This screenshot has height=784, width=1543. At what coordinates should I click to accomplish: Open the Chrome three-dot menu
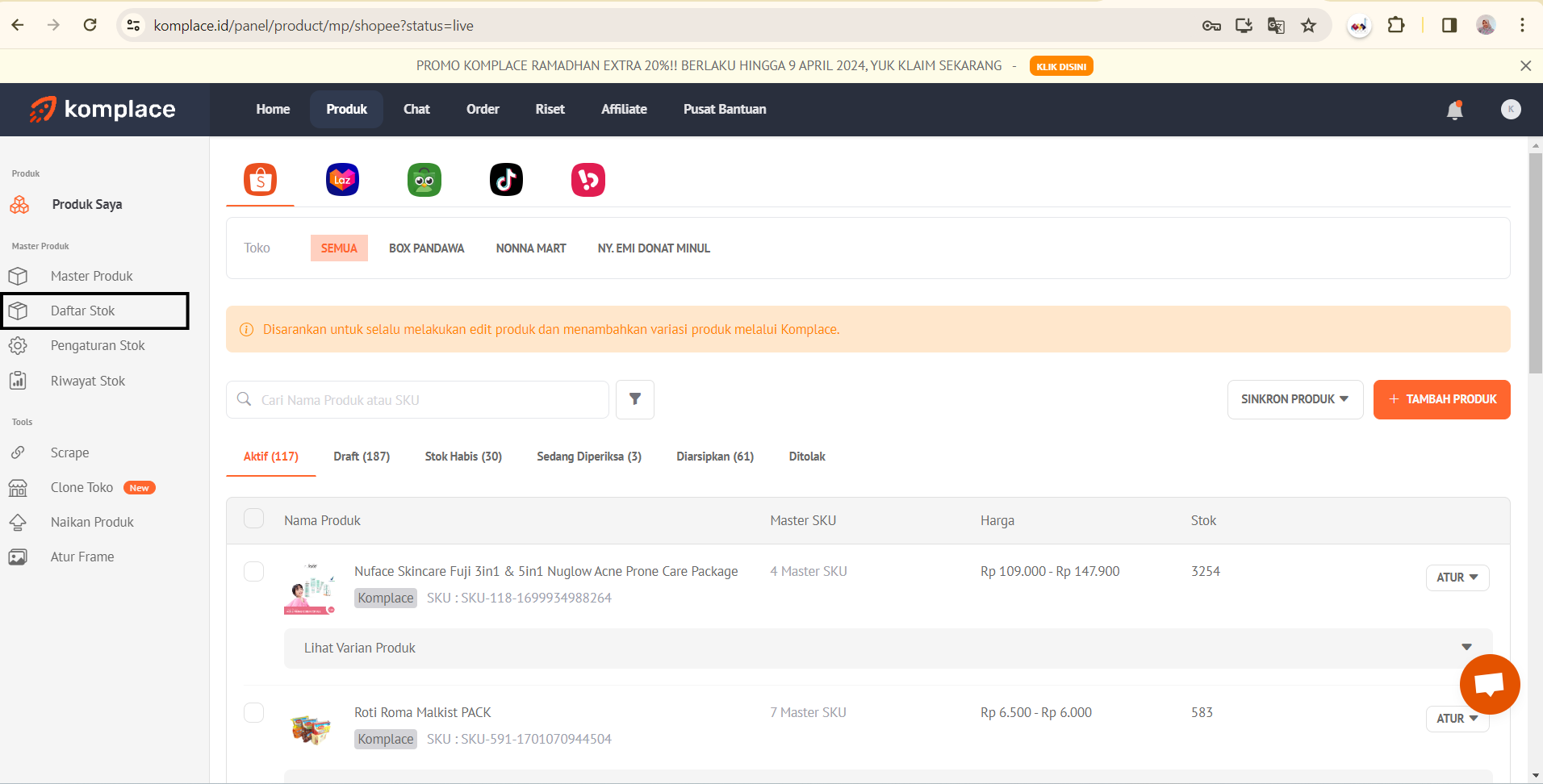1522,25
